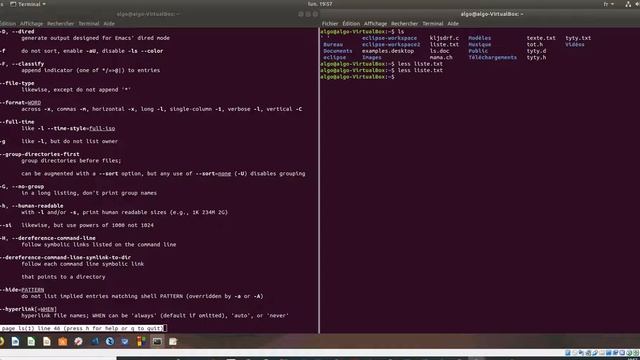The height and width of the screenshot is (360, 640).
Task: Open Terminal menu in left terminal window
Action: click(89, 24)
